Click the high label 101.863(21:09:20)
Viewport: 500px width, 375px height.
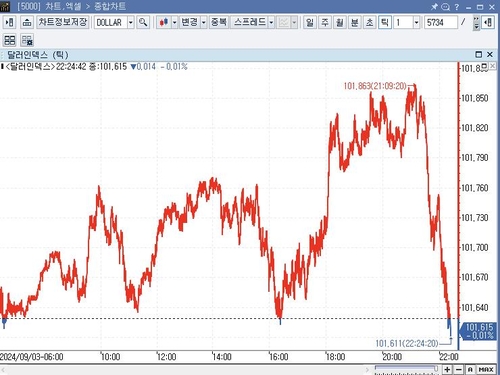point(375,86)
